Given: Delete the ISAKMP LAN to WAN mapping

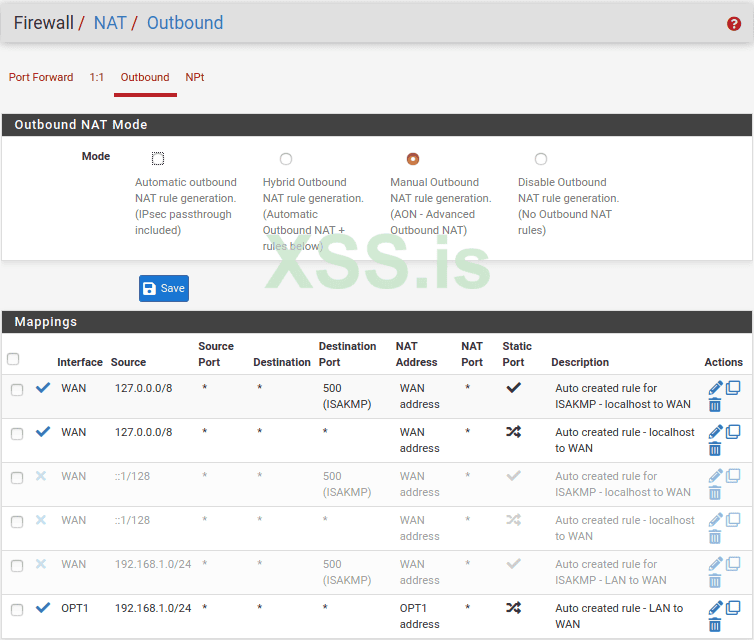Looking at the screenshot, I should (x=715, y=581).
